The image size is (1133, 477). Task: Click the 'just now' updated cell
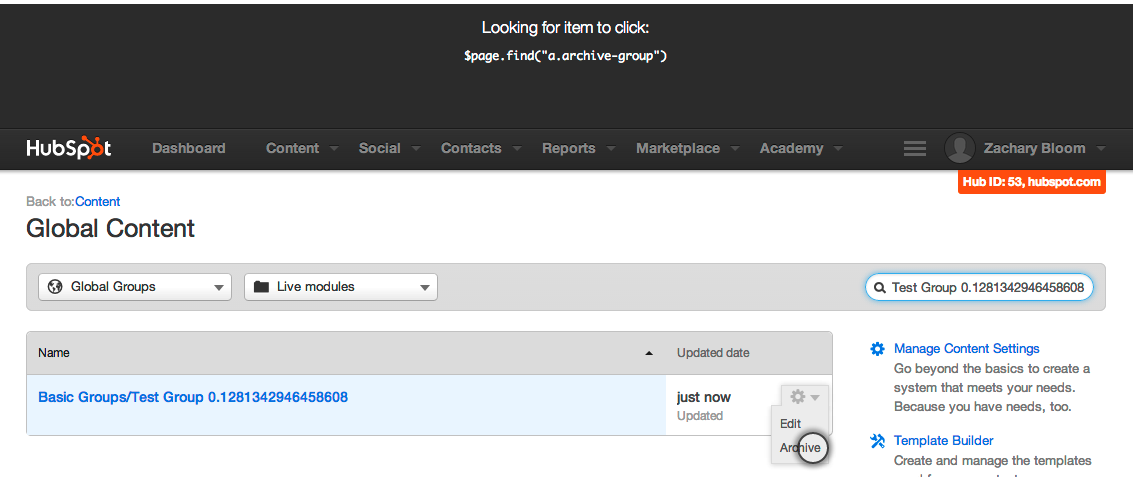pos(704,397)
